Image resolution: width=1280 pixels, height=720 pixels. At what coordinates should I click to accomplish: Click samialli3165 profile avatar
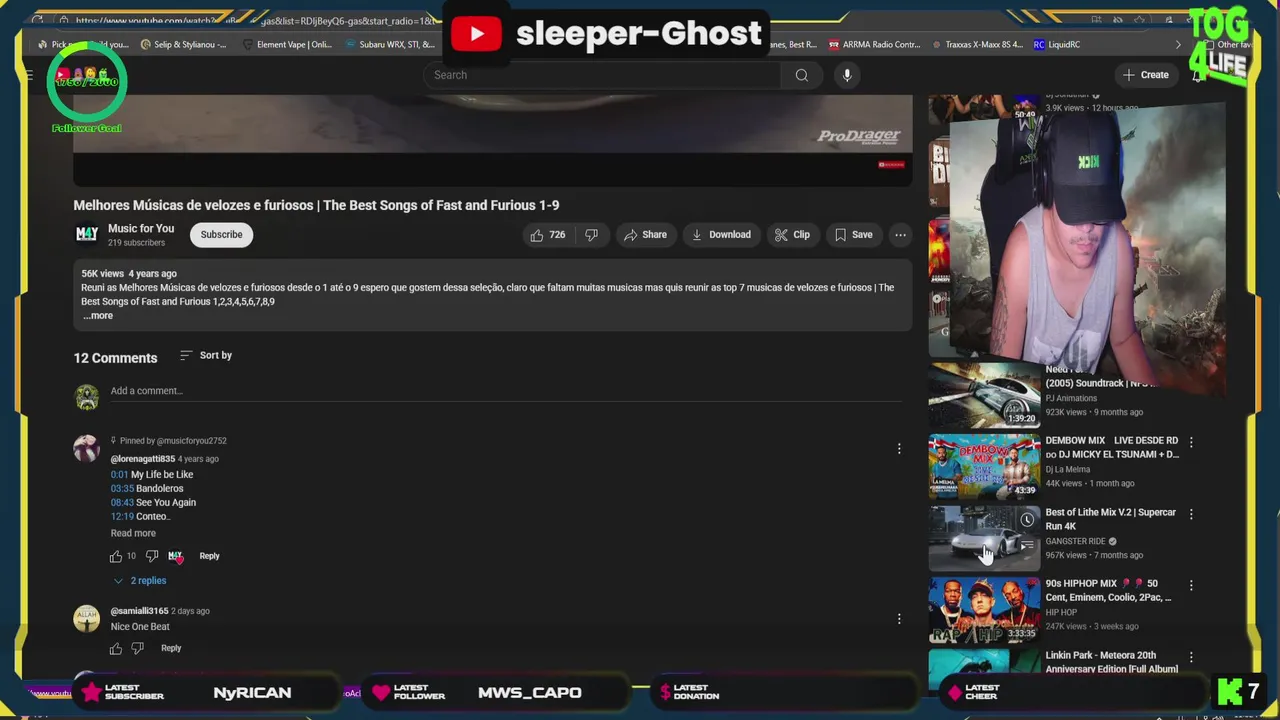(87, 619)
